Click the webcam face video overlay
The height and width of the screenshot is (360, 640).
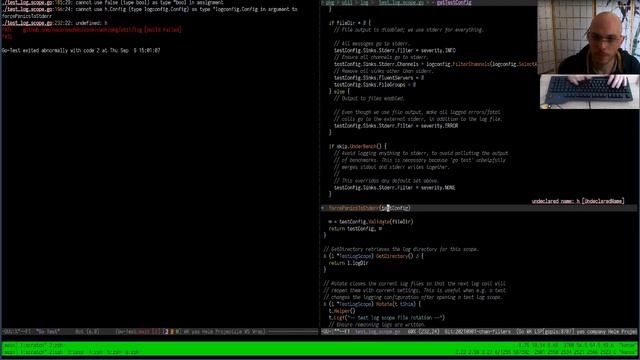coord(588,37)
